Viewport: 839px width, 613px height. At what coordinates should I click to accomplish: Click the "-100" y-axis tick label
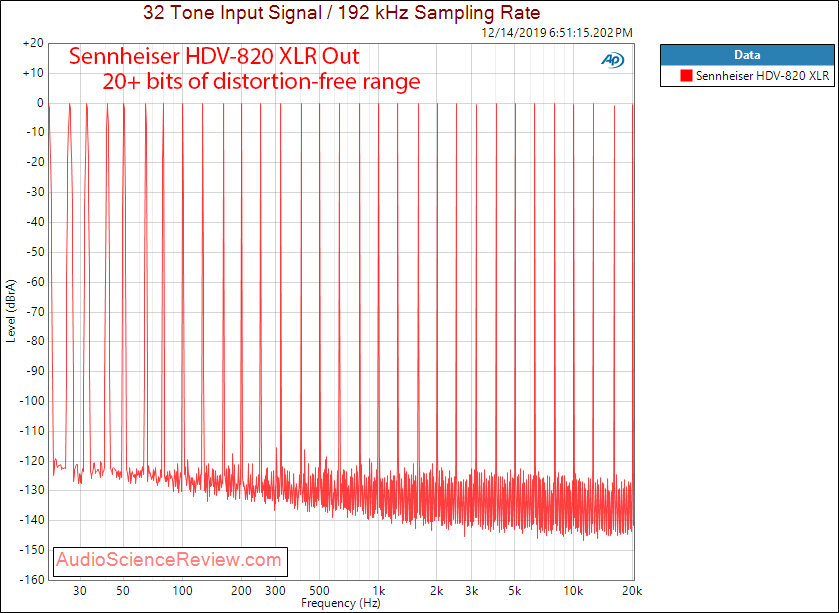(x=32, y=401)
